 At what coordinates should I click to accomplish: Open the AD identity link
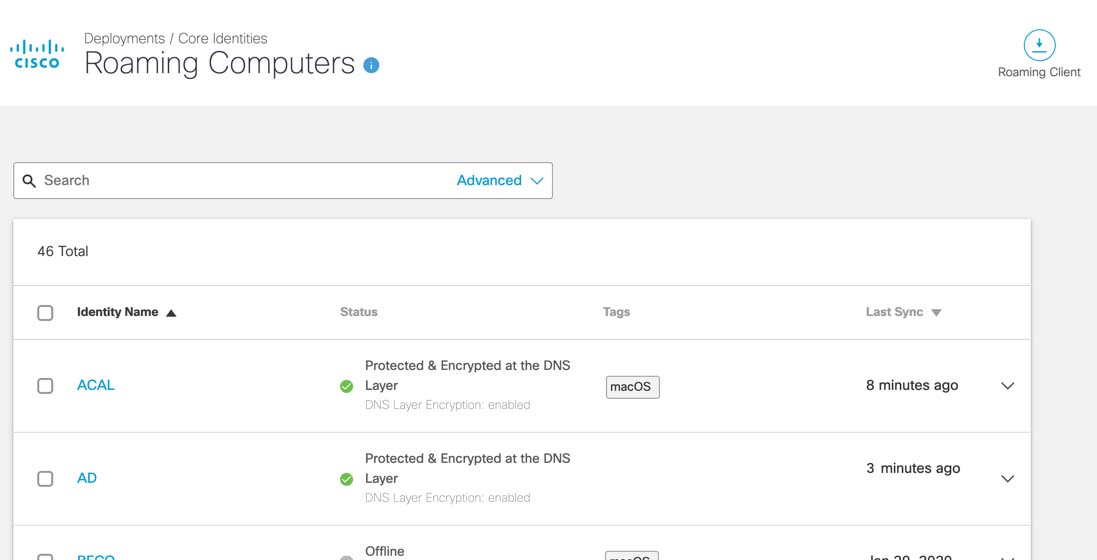pos(87,478)
